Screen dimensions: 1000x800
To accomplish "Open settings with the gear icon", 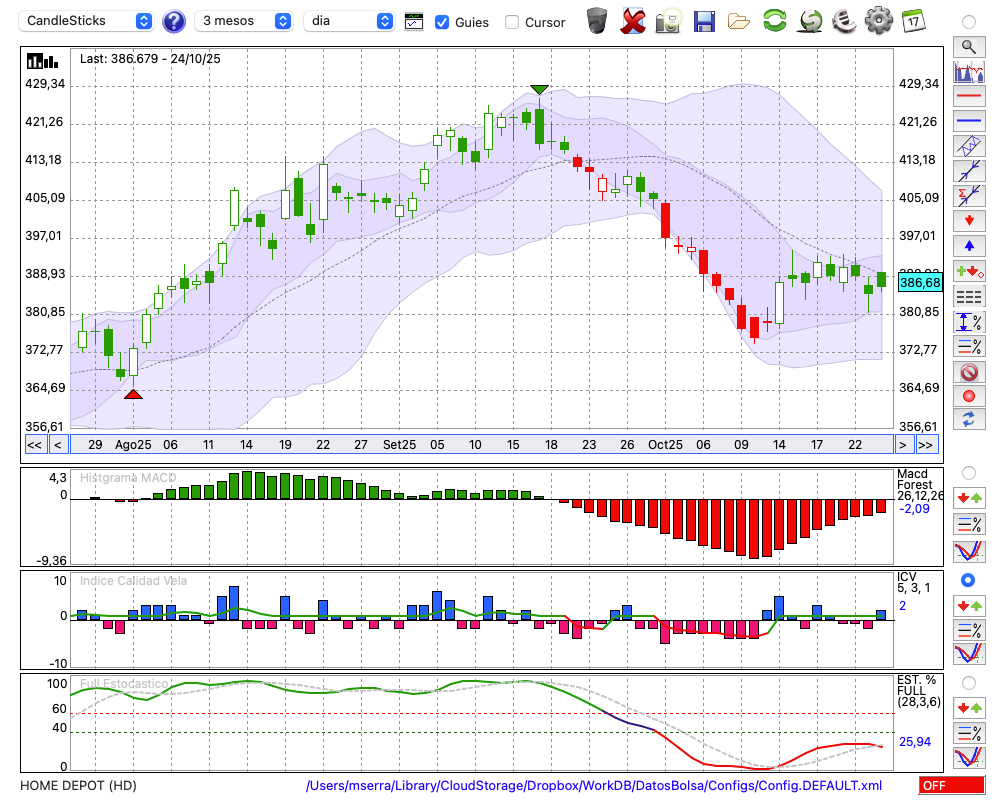I will tap(878, 20).
